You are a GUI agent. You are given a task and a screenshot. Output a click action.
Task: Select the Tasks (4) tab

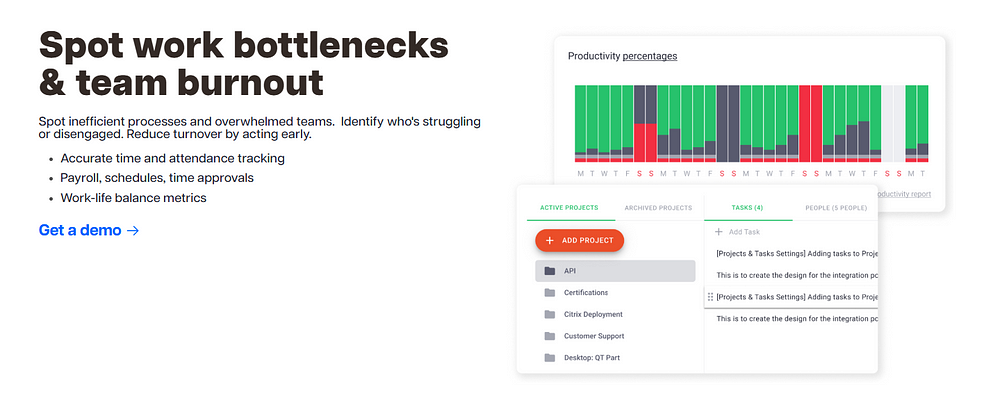pyautogui.click(x=747, y=208)
